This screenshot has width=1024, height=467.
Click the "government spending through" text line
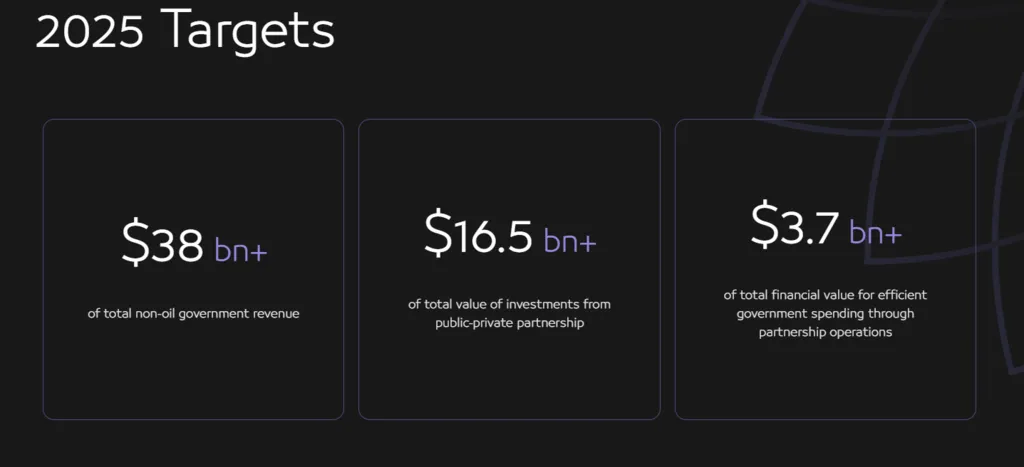click(824, 313)
